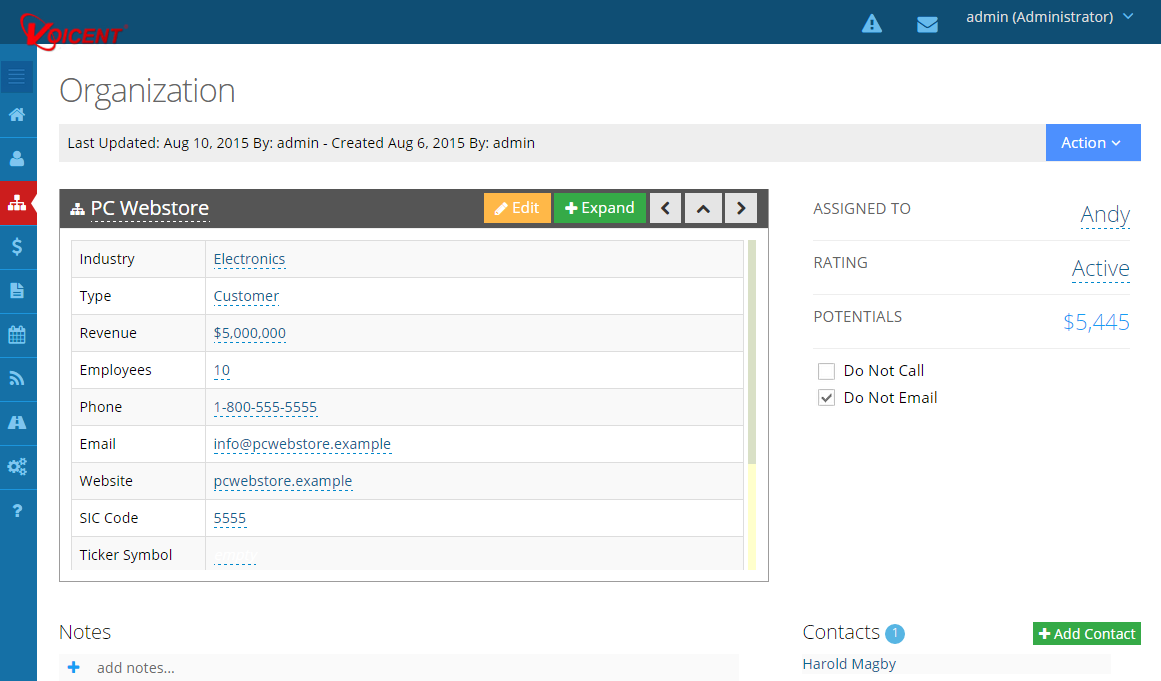Click the Edit button for PC Webstore
The height and width of the screenshot is (681, 1161).
pos(517,207)
